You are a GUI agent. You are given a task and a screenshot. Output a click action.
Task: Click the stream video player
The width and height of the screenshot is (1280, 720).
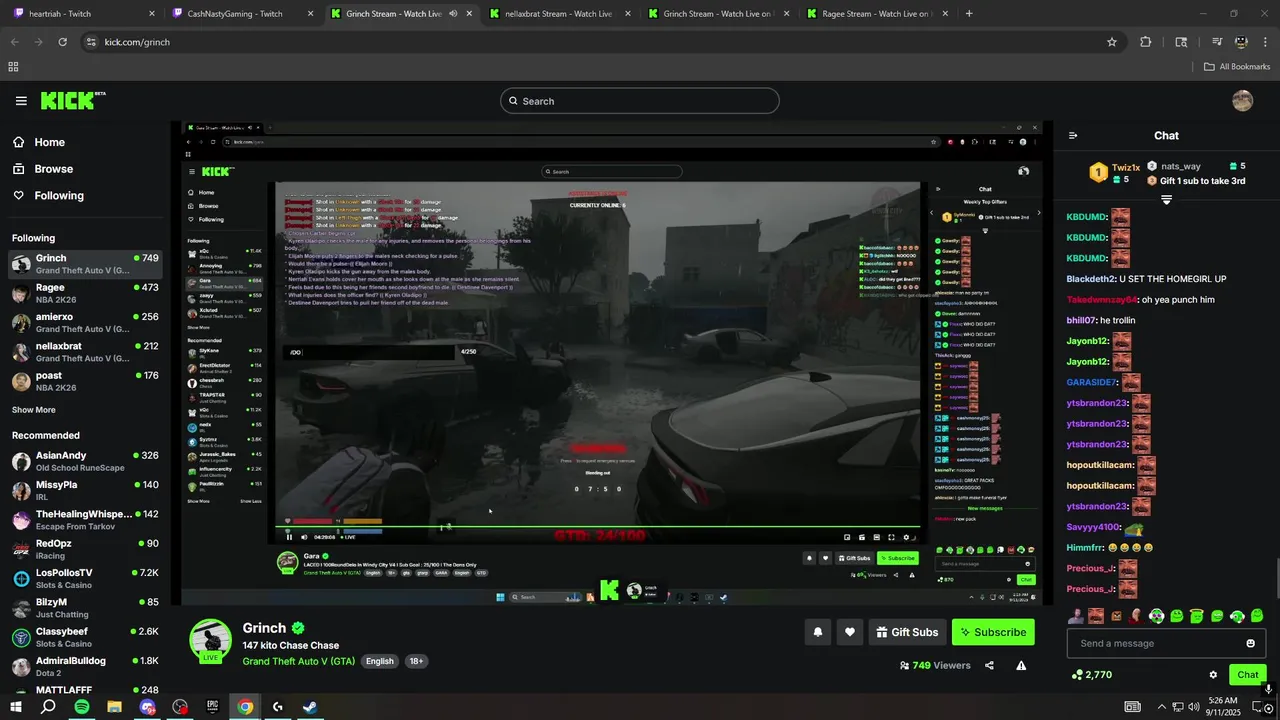pyautogui.click(x=612, y=363)
